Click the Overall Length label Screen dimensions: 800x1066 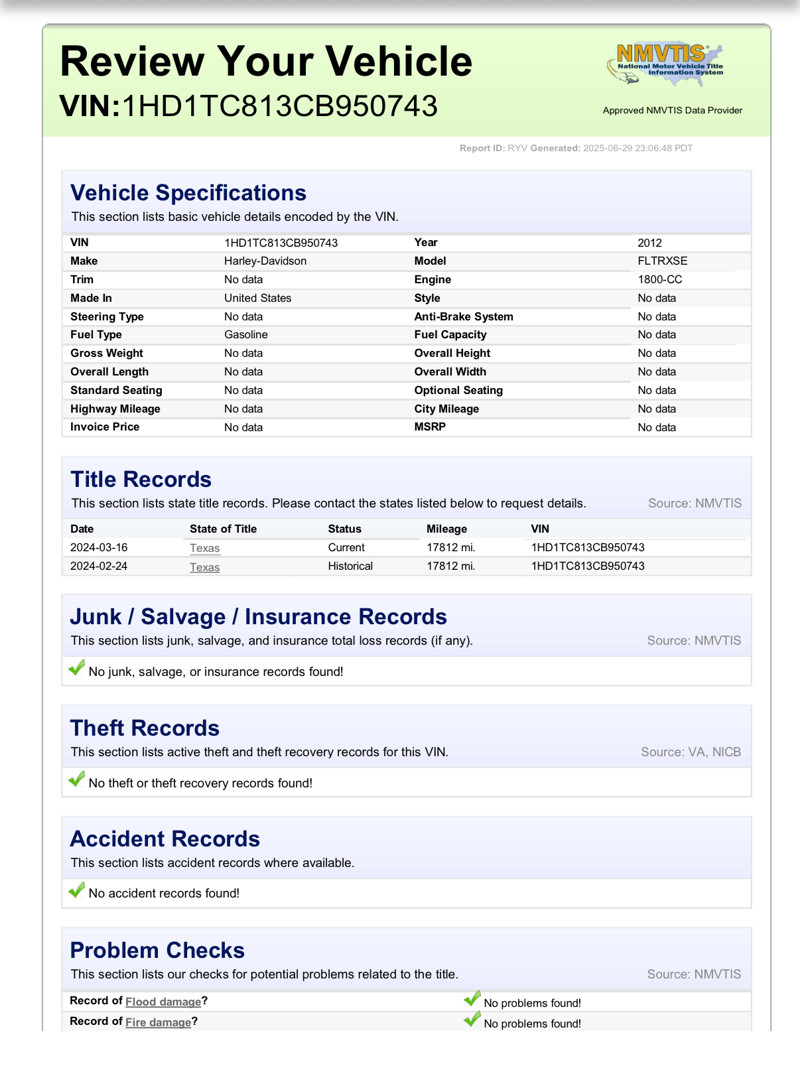point(109,371)
